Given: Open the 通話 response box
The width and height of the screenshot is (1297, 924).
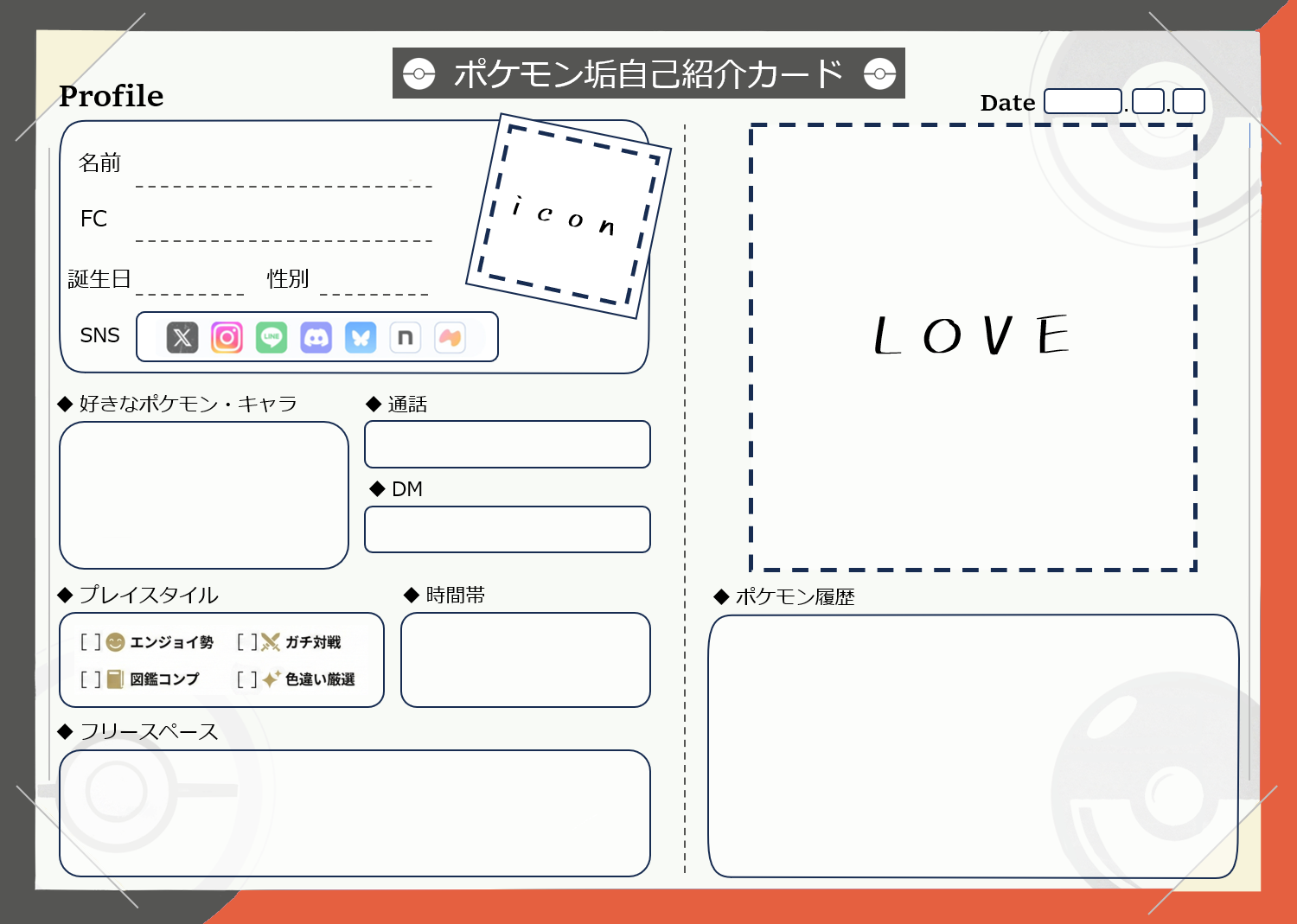Looking at the screenshot, I should [x=508, y=444].
